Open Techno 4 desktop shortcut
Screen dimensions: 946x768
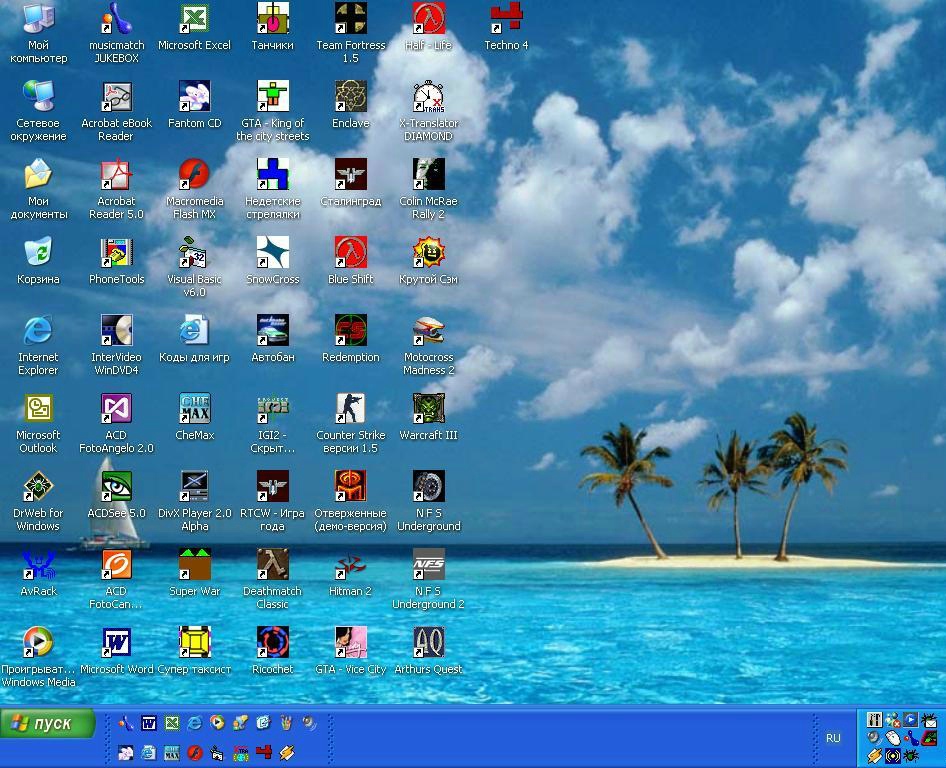click(506, 19)
